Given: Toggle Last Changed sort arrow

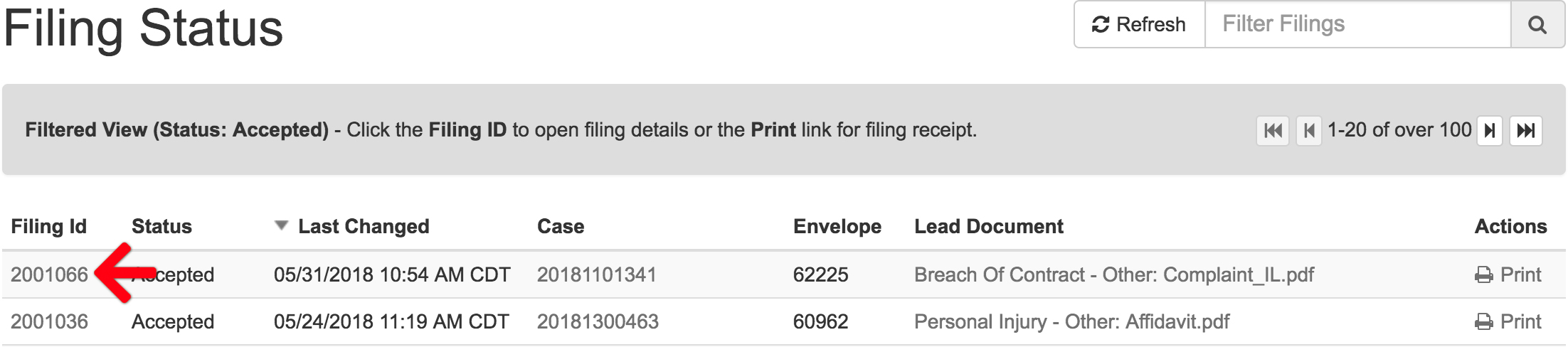Looking at the screenshot, I should point(281,225).
